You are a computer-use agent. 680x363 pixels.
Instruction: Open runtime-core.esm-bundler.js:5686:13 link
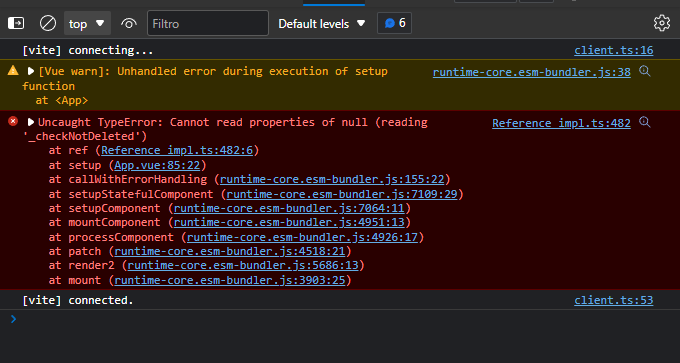(x=243, y=265)
